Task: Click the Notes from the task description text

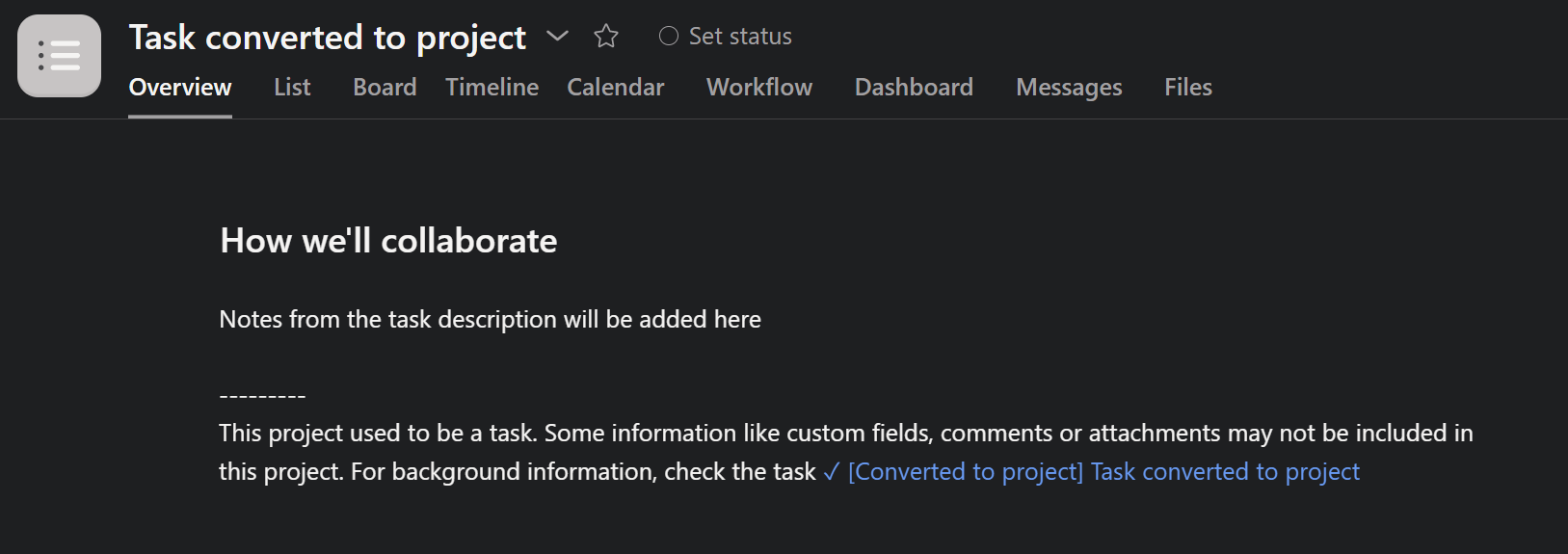Action: click(490, 319)
